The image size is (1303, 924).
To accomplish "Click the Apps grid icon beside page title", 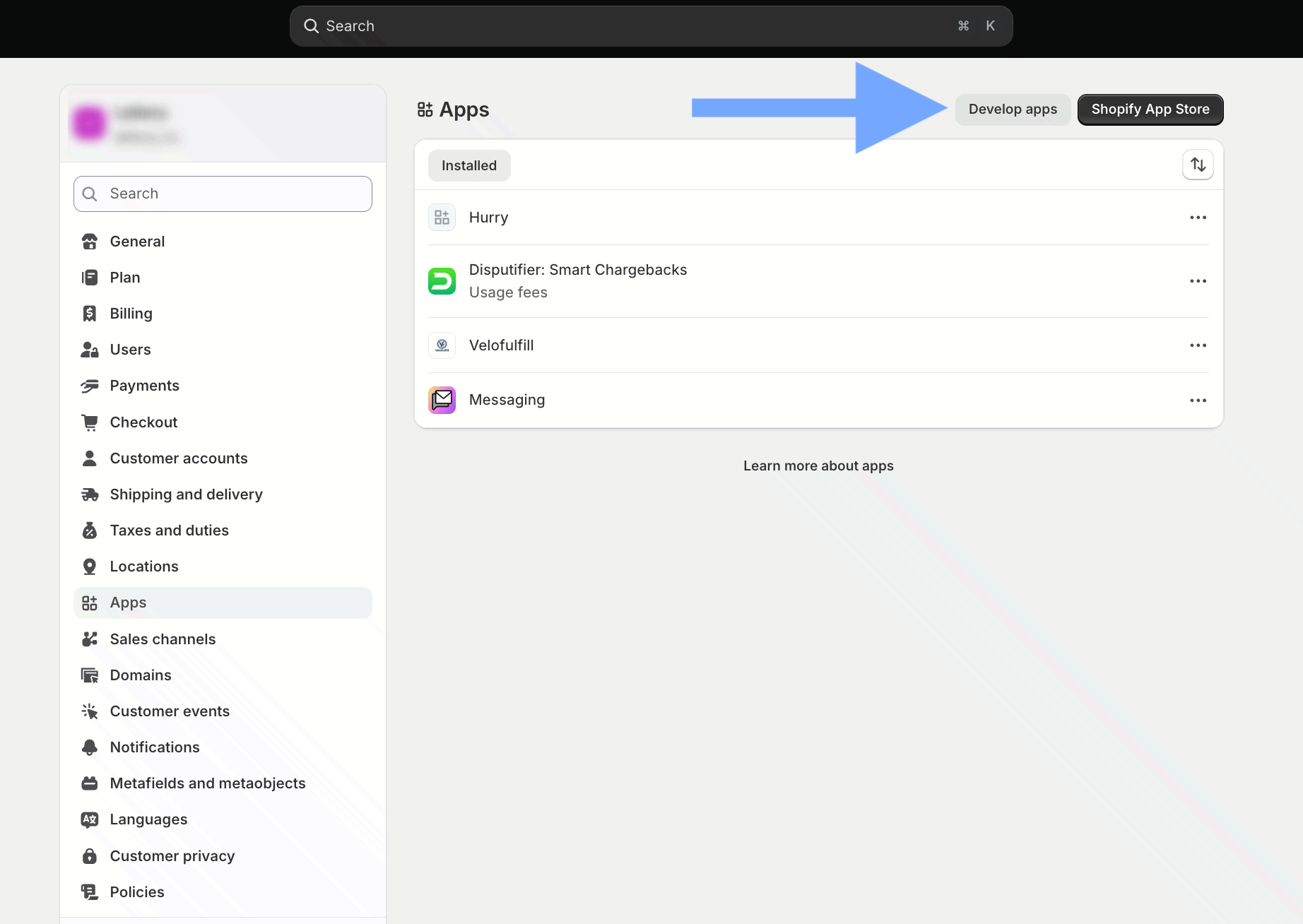I will [425, 109].
